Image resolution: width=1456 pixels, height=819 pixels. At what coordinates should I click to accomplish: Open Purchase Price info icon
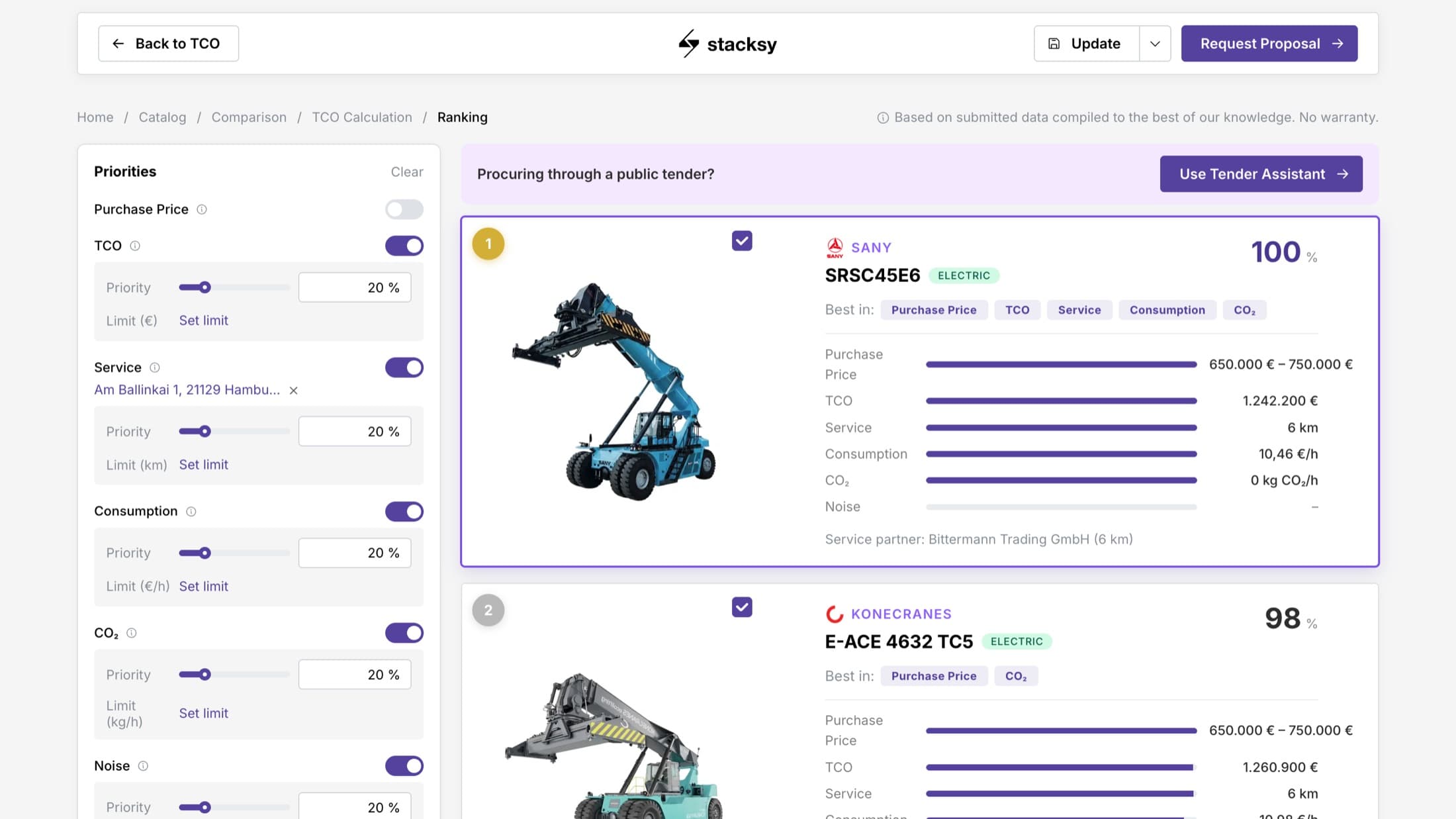pyautogui.click(x=202, y=209)
